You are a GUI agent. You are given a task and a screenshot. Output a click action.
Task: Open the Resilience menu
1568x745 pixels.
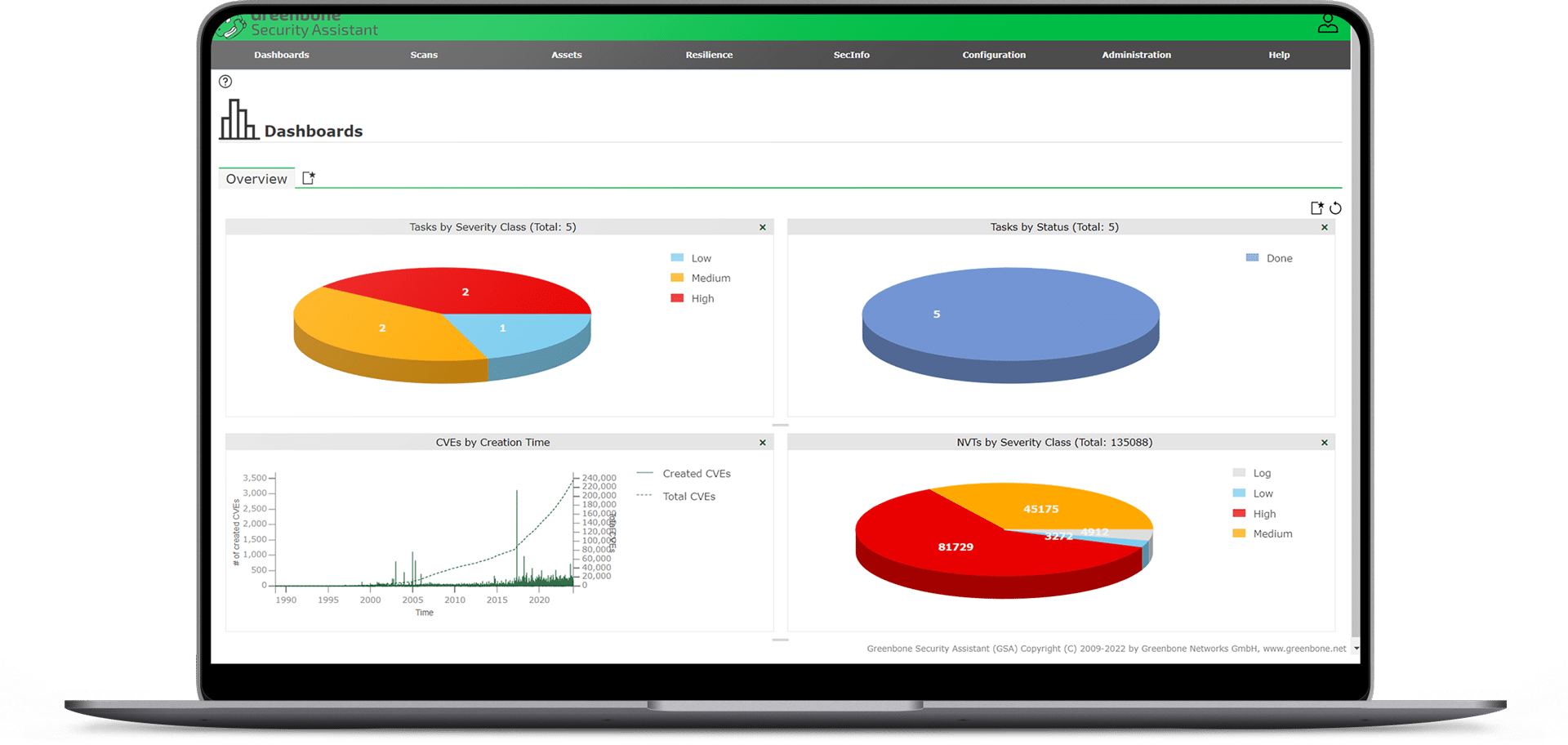pos(709,55)
